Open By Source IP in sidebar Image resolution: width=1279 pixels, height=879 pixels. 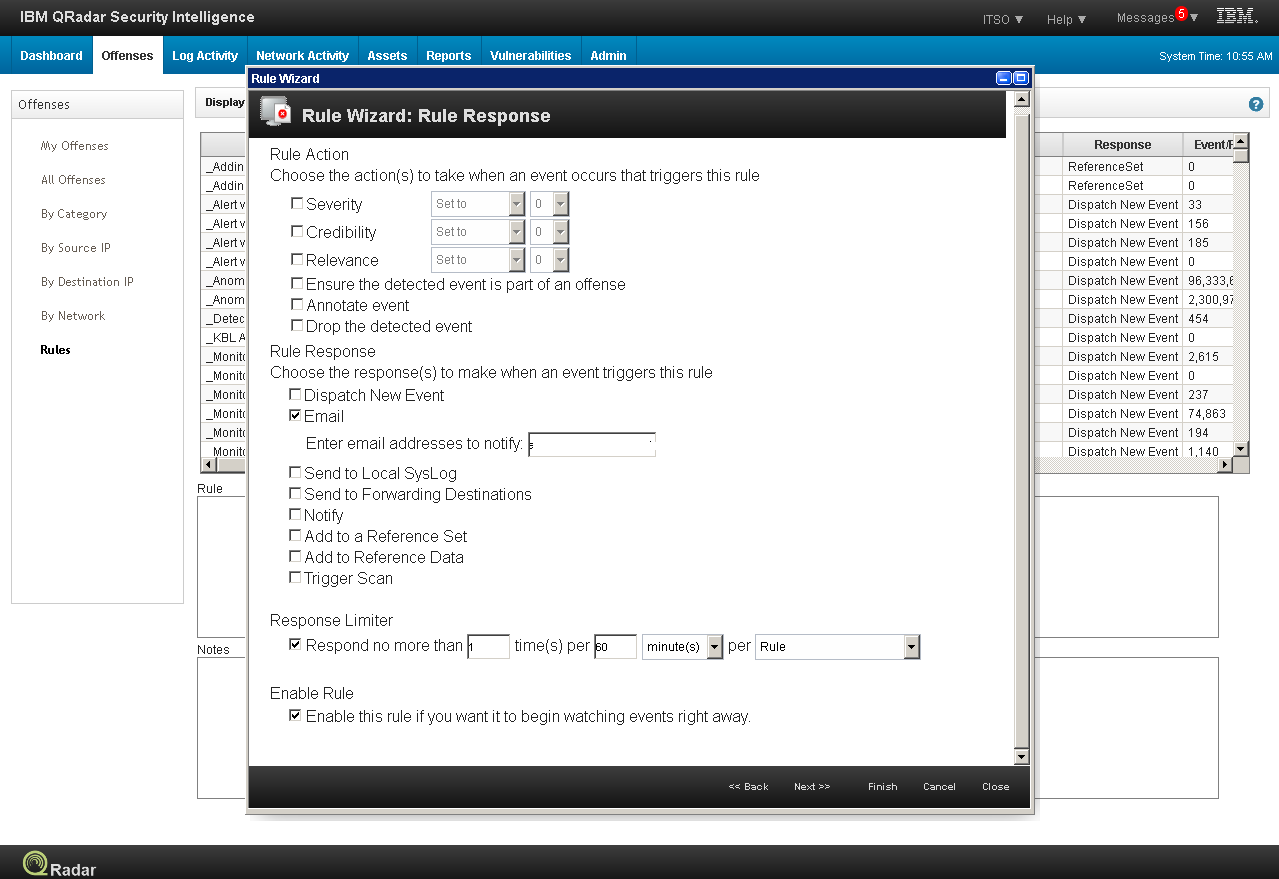pos(76,248)
